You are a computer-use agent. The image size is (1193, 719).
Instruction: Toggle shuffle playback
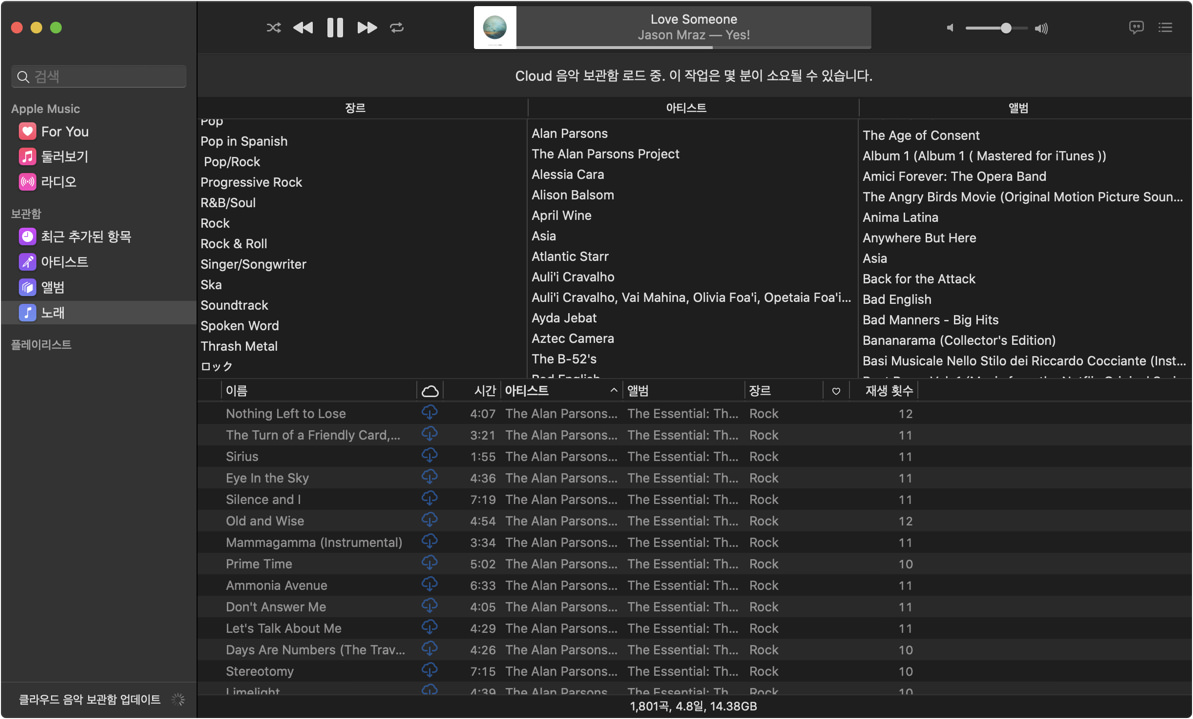pos(274,27)
